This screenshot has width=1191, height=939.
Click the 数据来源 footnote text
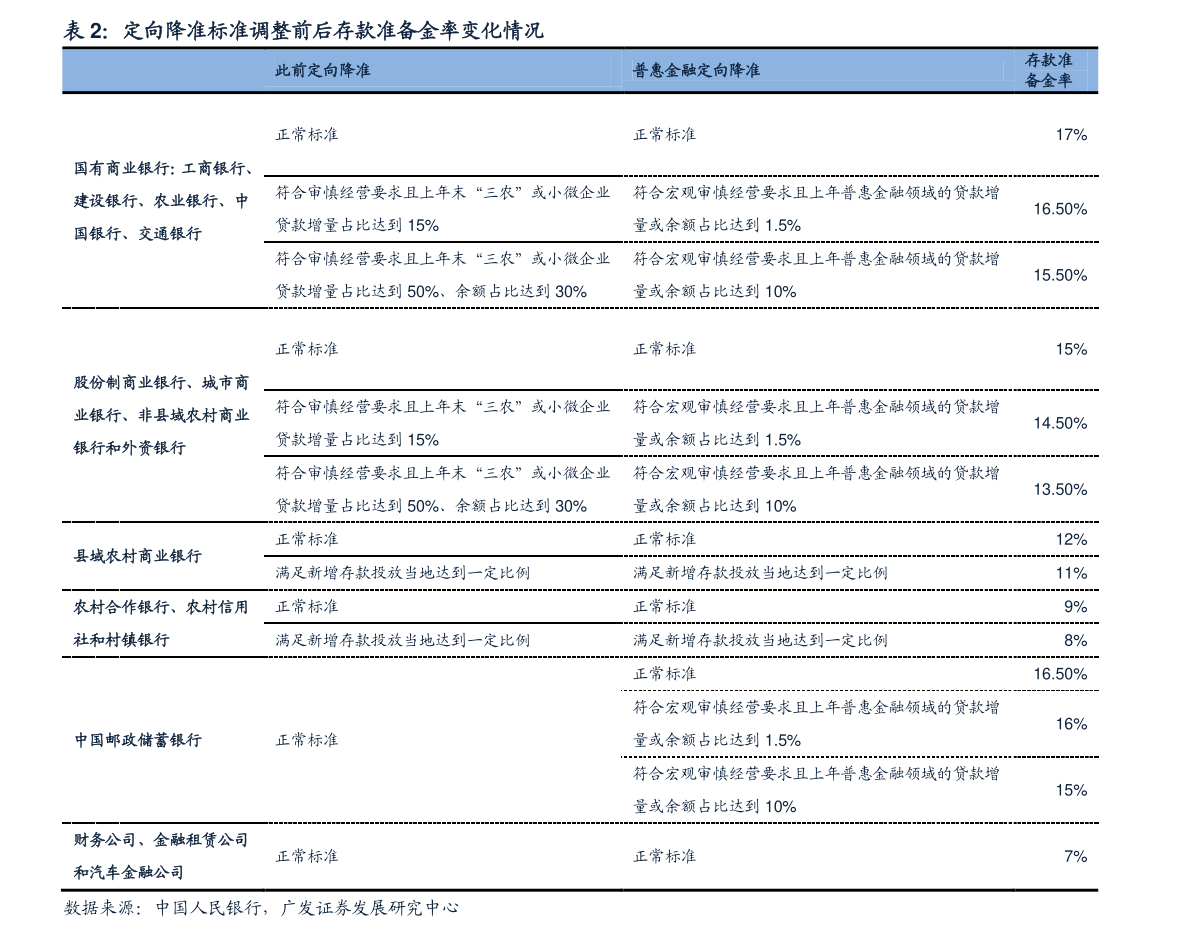[x=261, y=908]
